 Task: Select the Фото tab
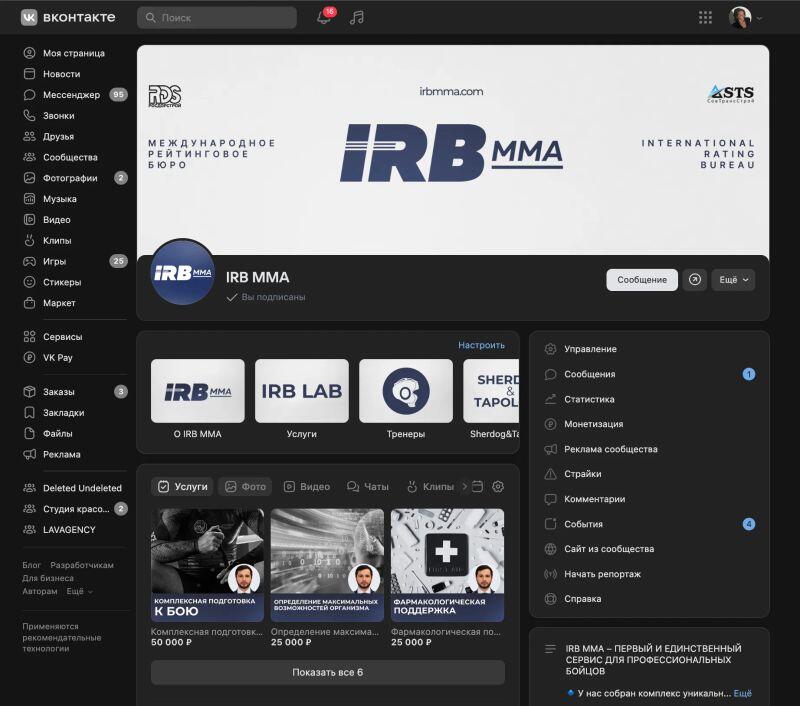[x=245, y=487]
